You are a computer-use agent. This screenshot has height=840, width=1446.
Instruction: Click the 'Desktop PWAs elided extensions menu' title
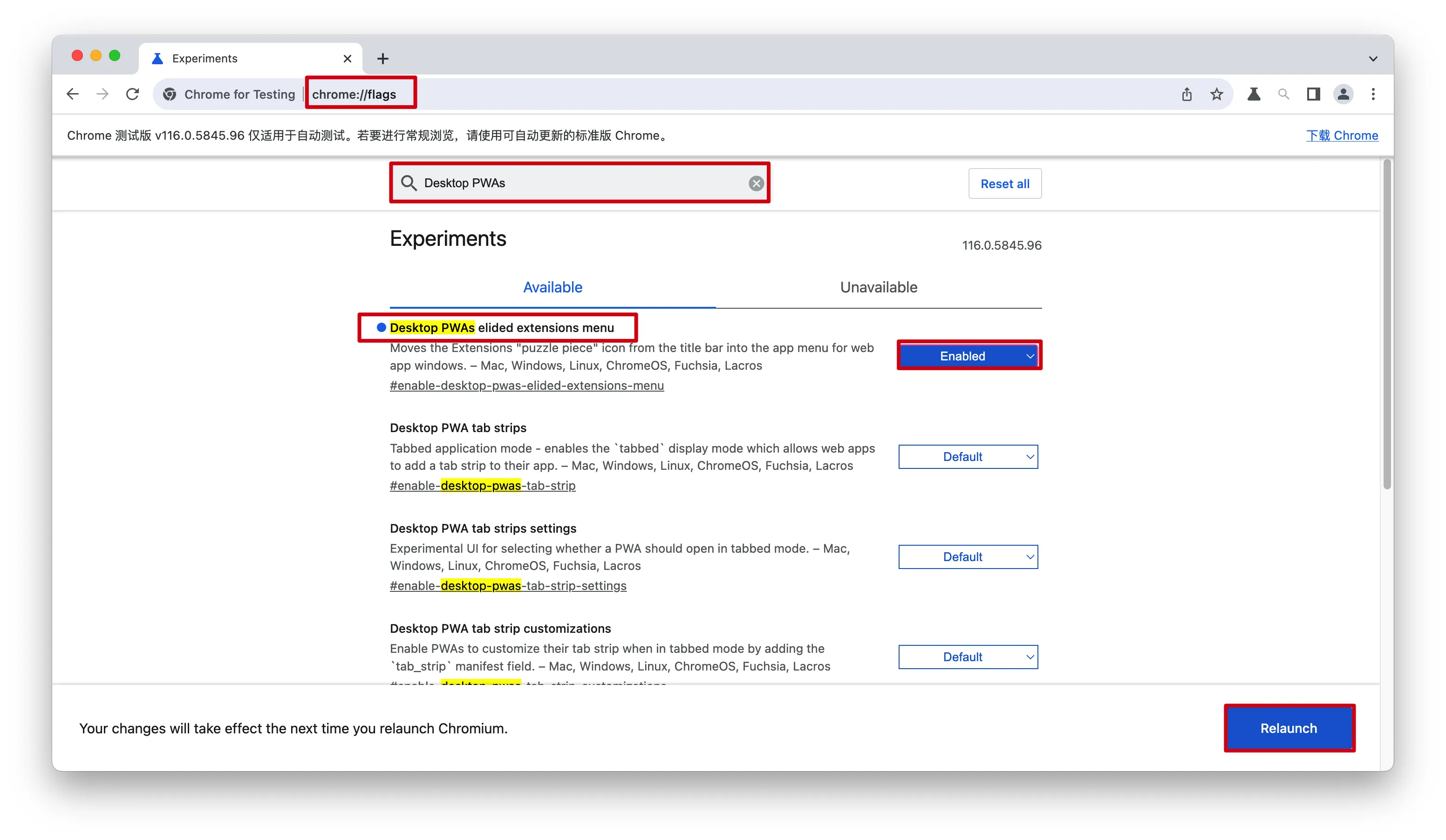point(502,327)
